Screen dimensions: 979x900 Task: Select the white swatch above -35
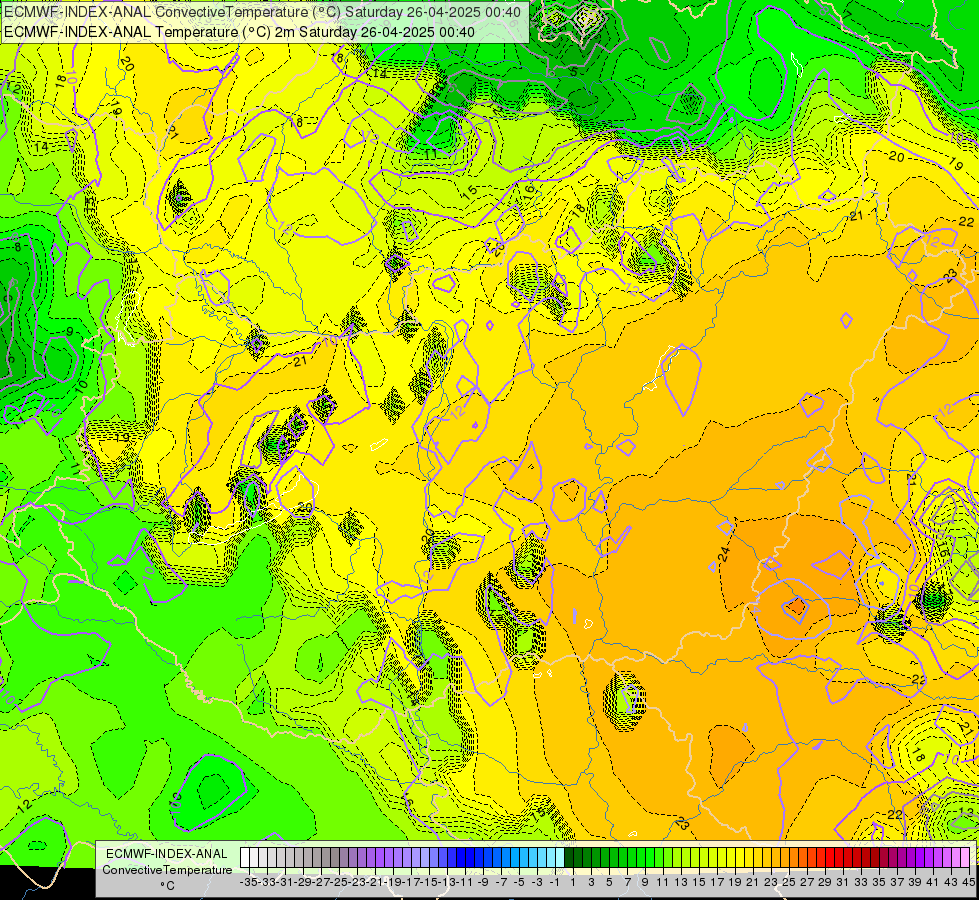click(244, 857)
